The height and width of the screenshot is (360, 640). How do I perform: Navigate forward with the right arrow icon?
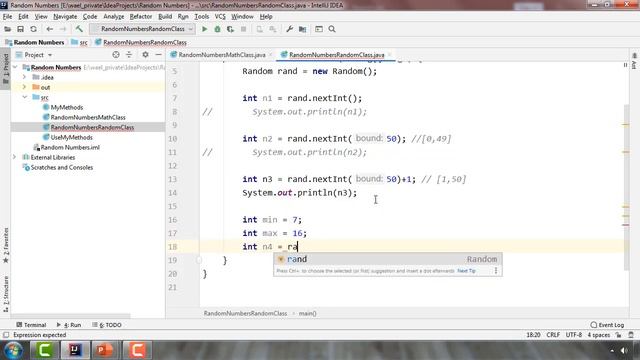(x=62, y=29)
